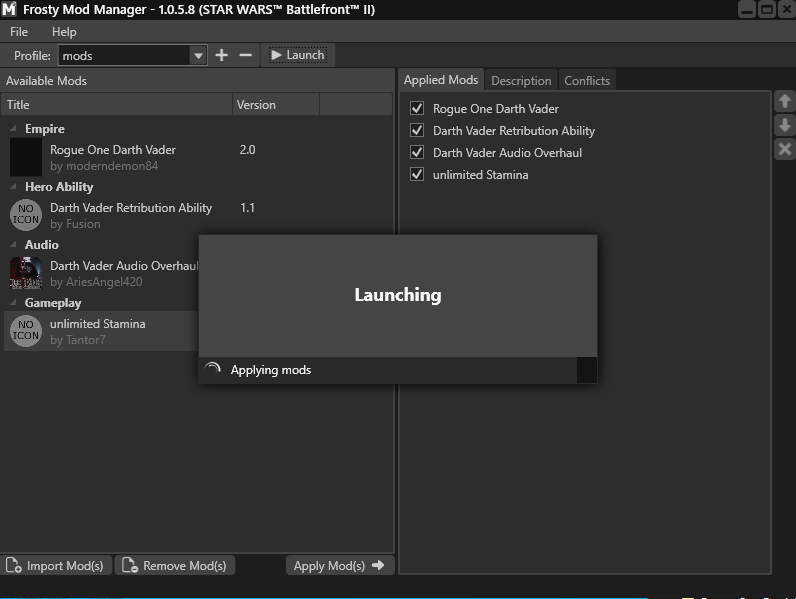Click the Remove Mod(s) button
796x599 pixels.
pyautogui.click(x=175, y=565)
